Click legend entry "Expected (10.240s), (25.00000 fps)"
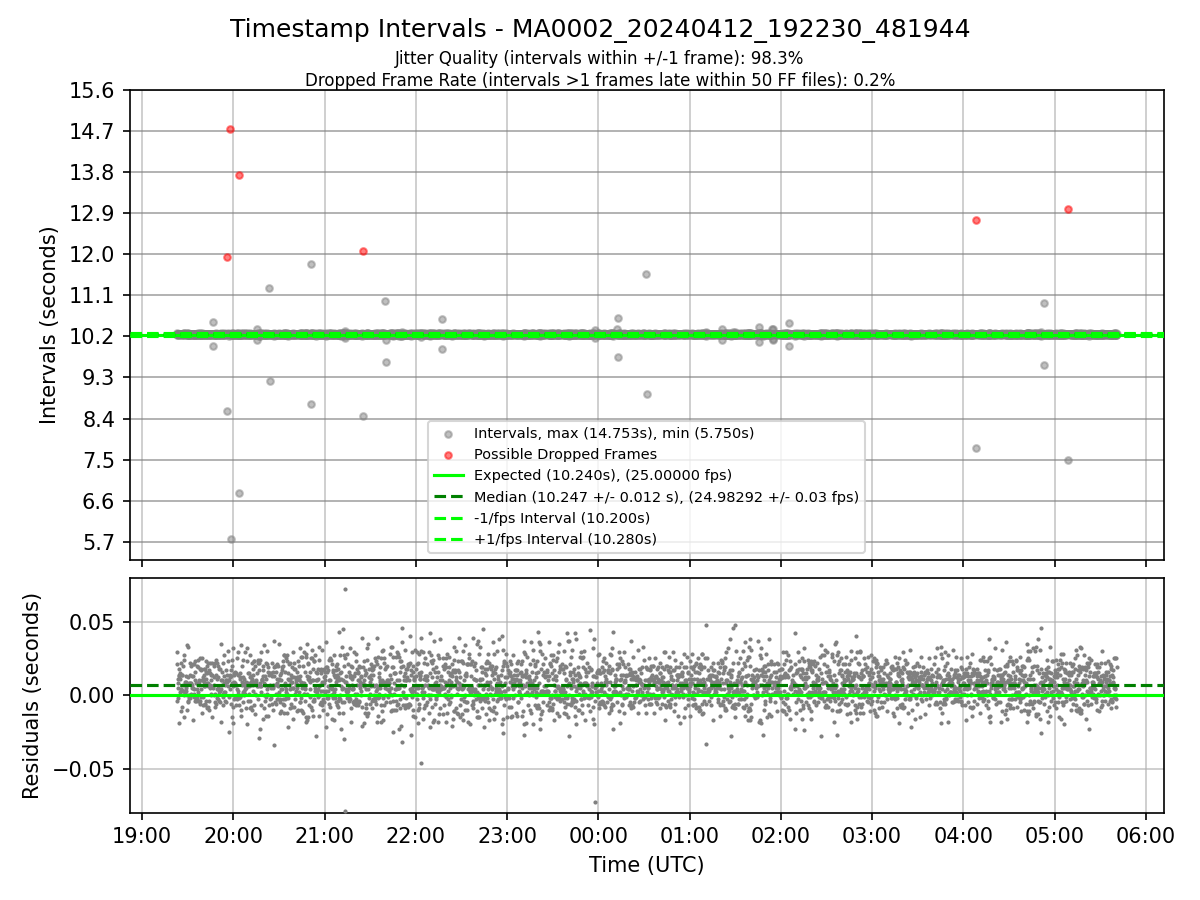 (603, 475)
